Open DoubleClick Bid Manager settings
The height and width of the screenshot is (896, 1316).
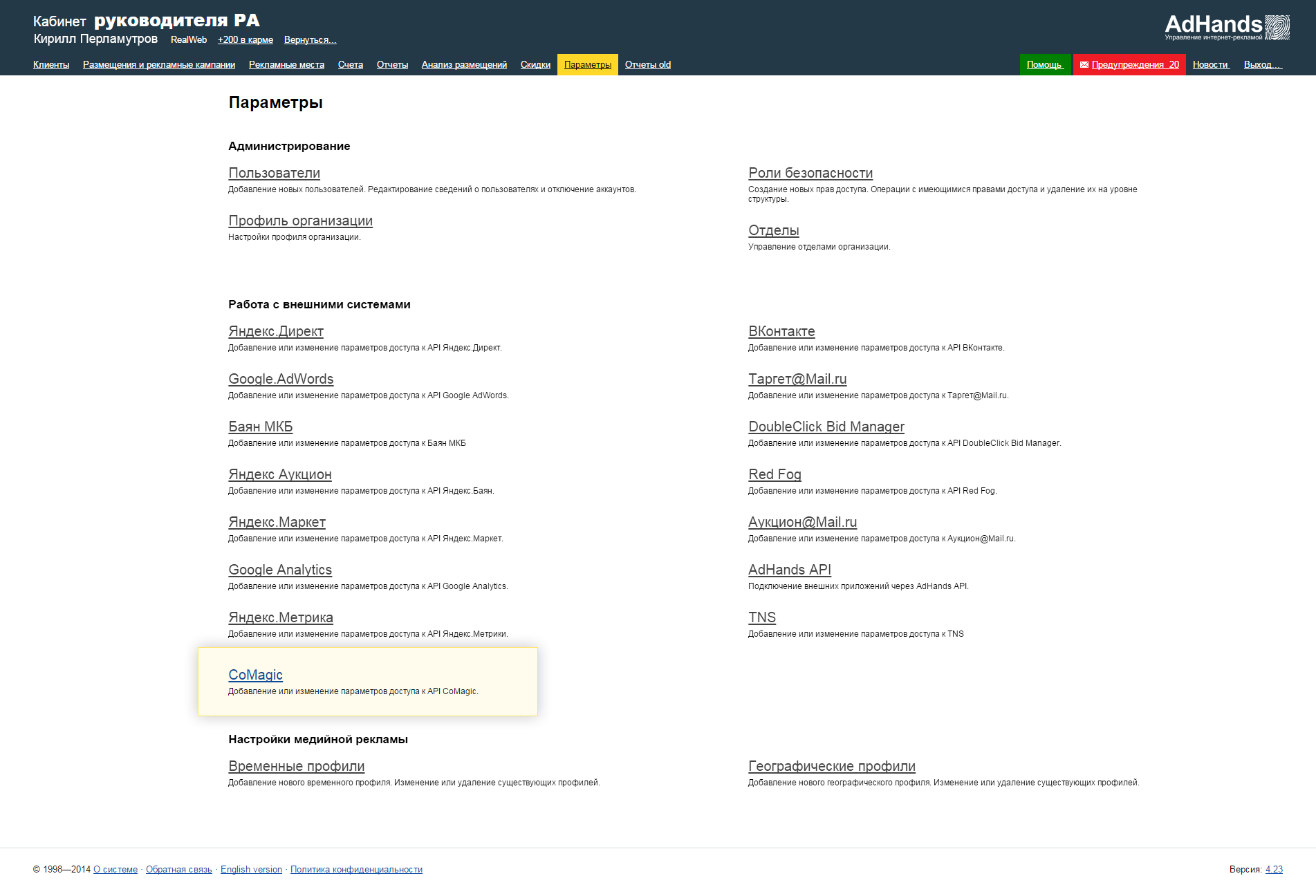coord(826,427)
